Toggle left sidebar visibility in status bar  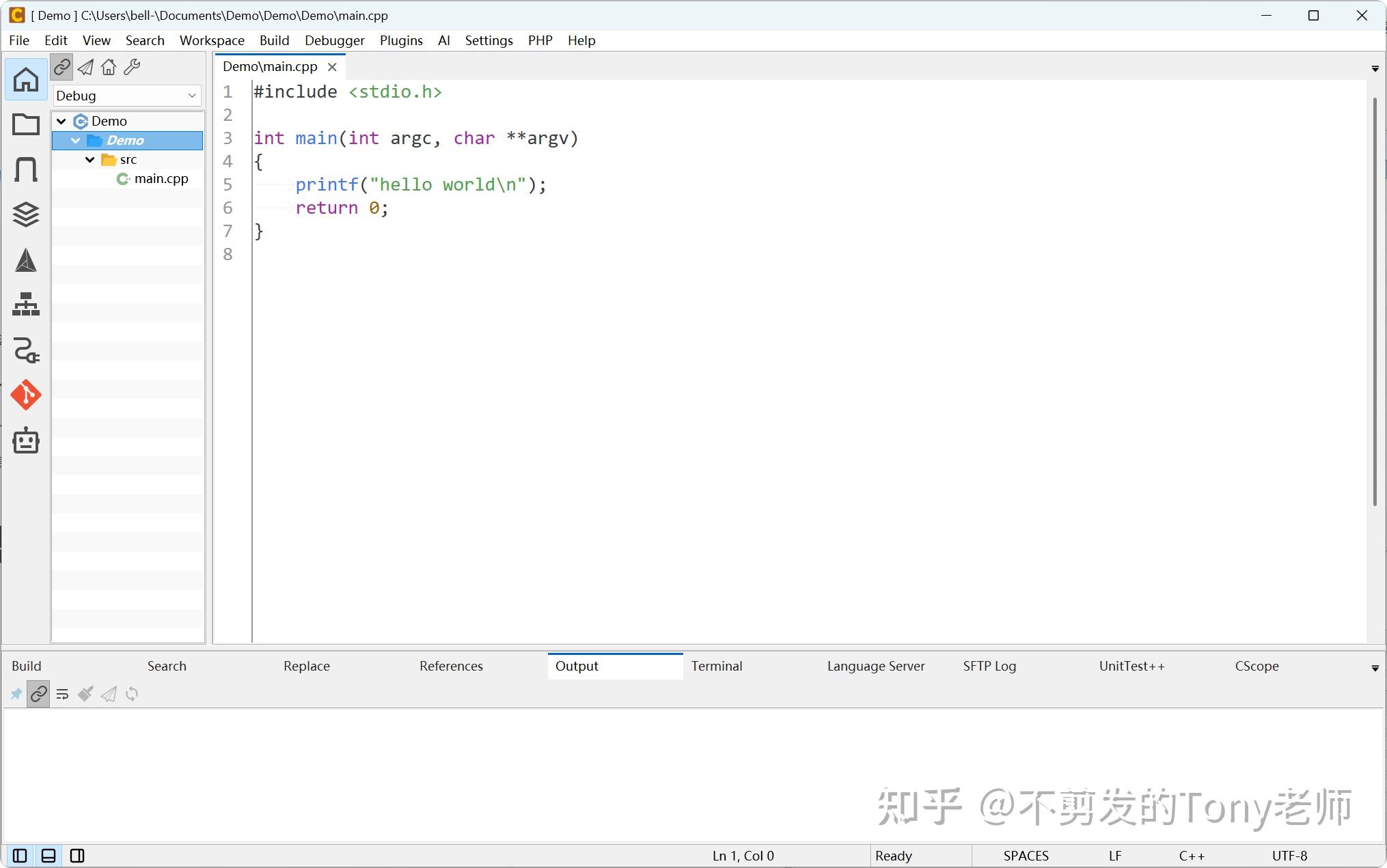[20, 856]
